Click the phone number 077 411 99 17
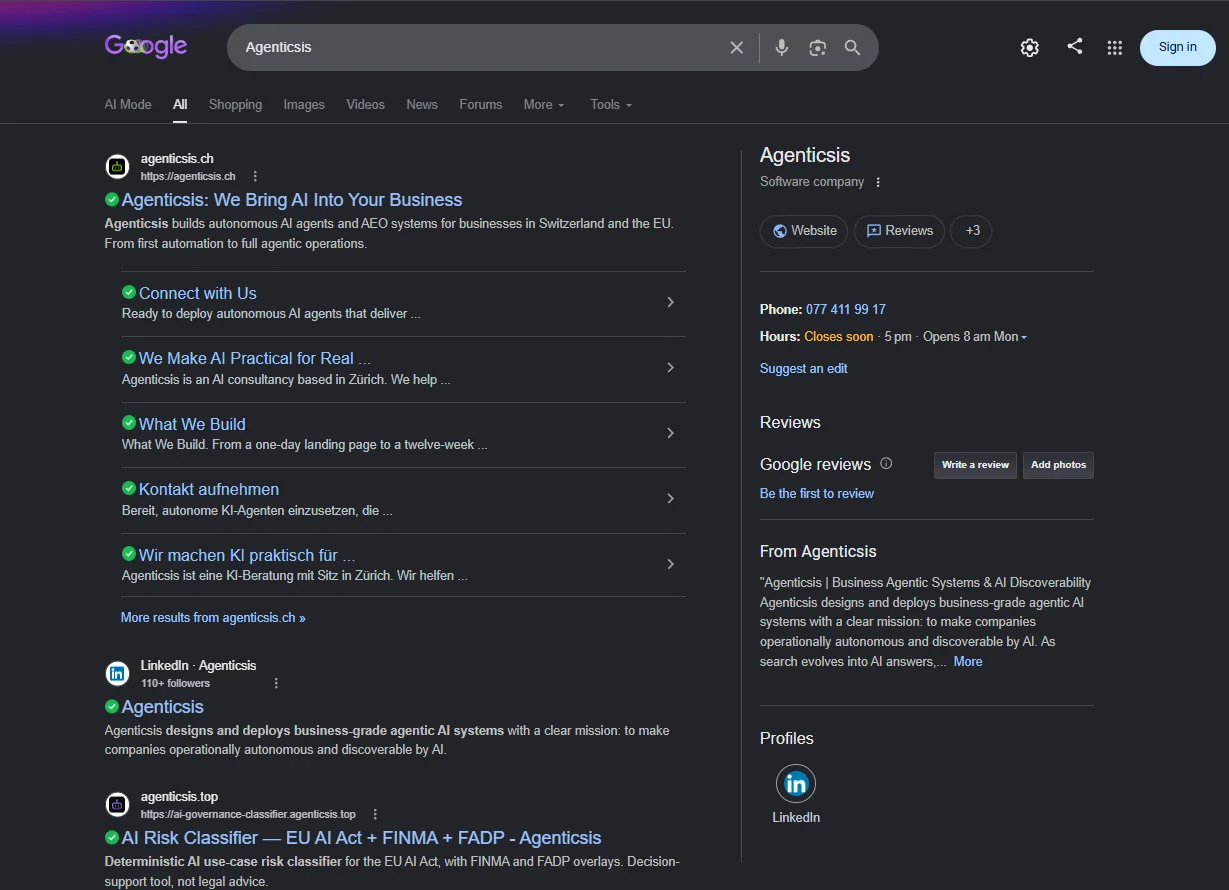1229x890 pixels. (x=846, y=309)
